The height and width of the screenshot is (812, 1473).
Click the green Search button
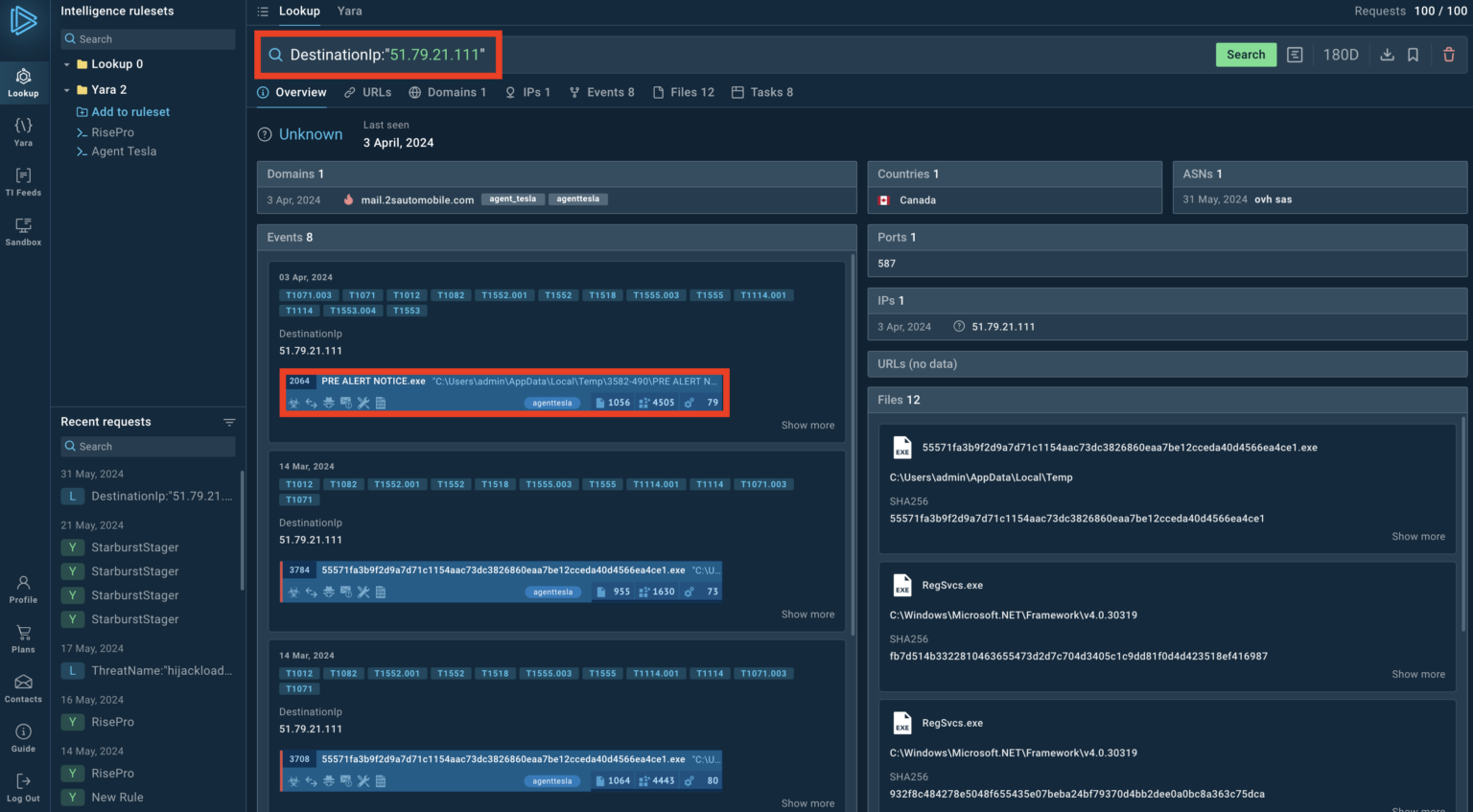(1246, 55)
